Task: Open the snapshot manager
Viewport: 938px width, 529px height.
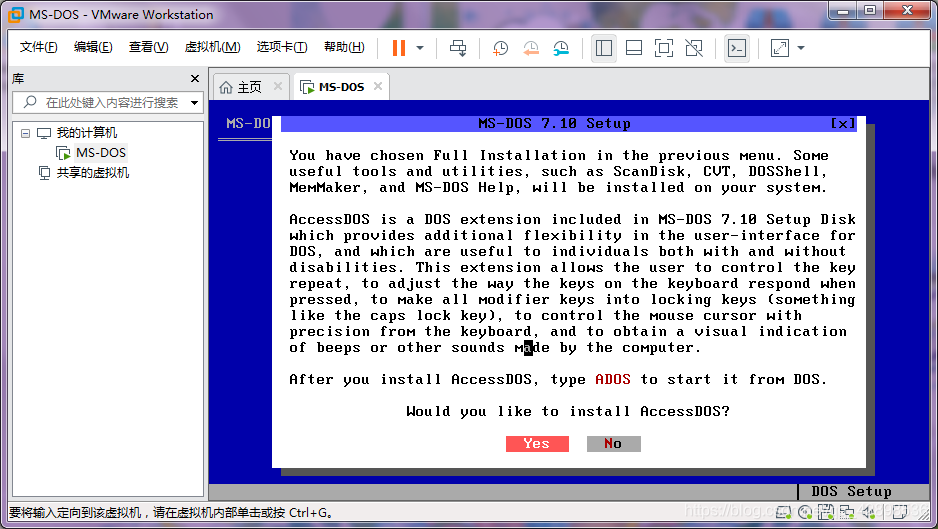Action: click(561, 48)
